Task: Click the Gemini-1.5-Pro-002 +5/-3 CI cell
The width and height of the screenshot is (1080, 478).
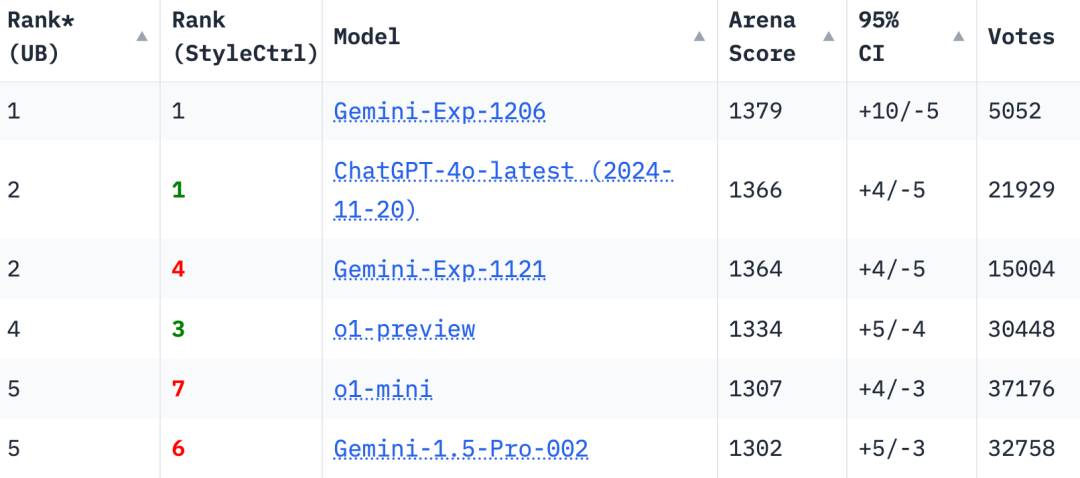Action: pos(892,449)
